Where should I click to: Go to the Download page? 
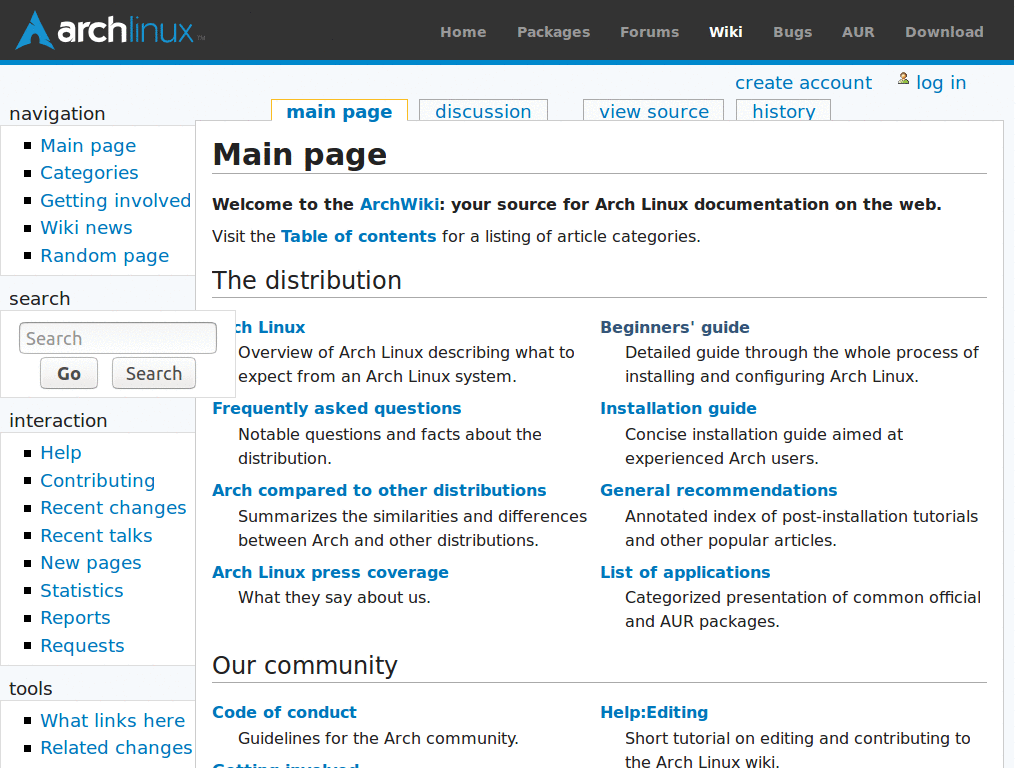tap(944, 32)
